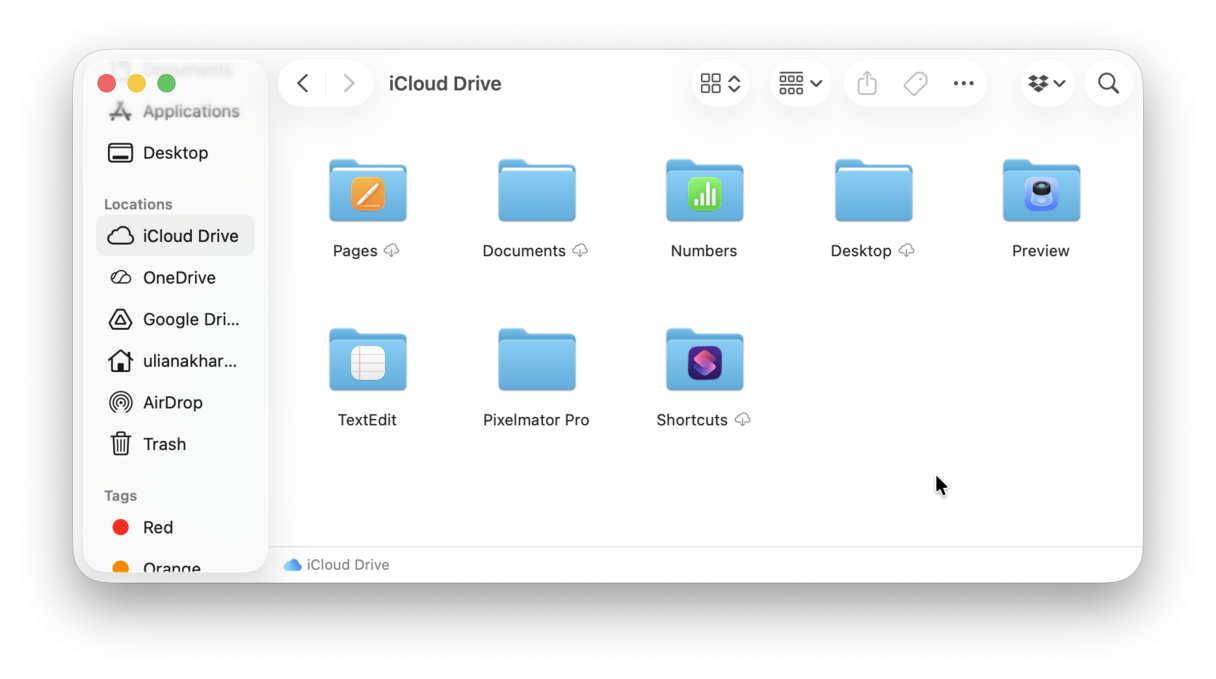Open the Dropbox status dropdown

(1046, 83)
